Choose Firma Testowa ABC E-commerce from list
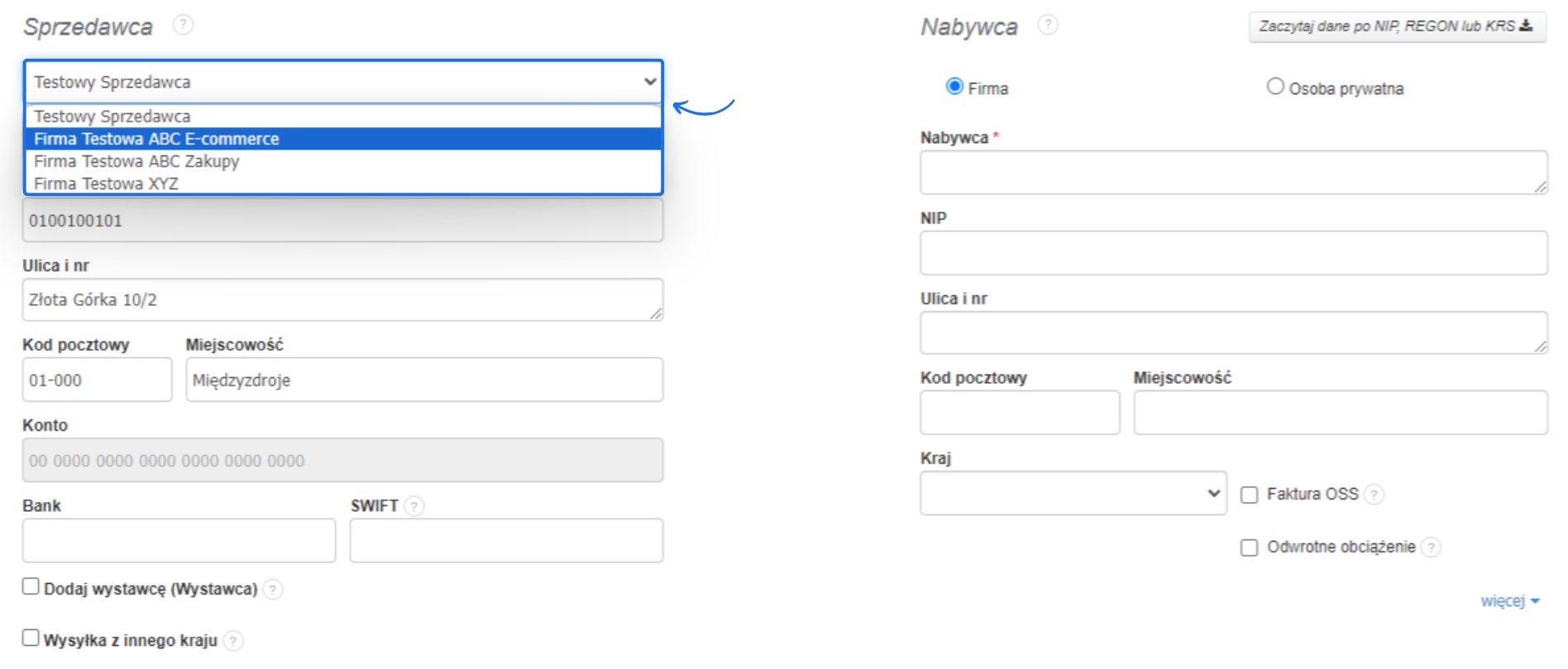This screenshot has height=669, width=1568. coord(157,139)
